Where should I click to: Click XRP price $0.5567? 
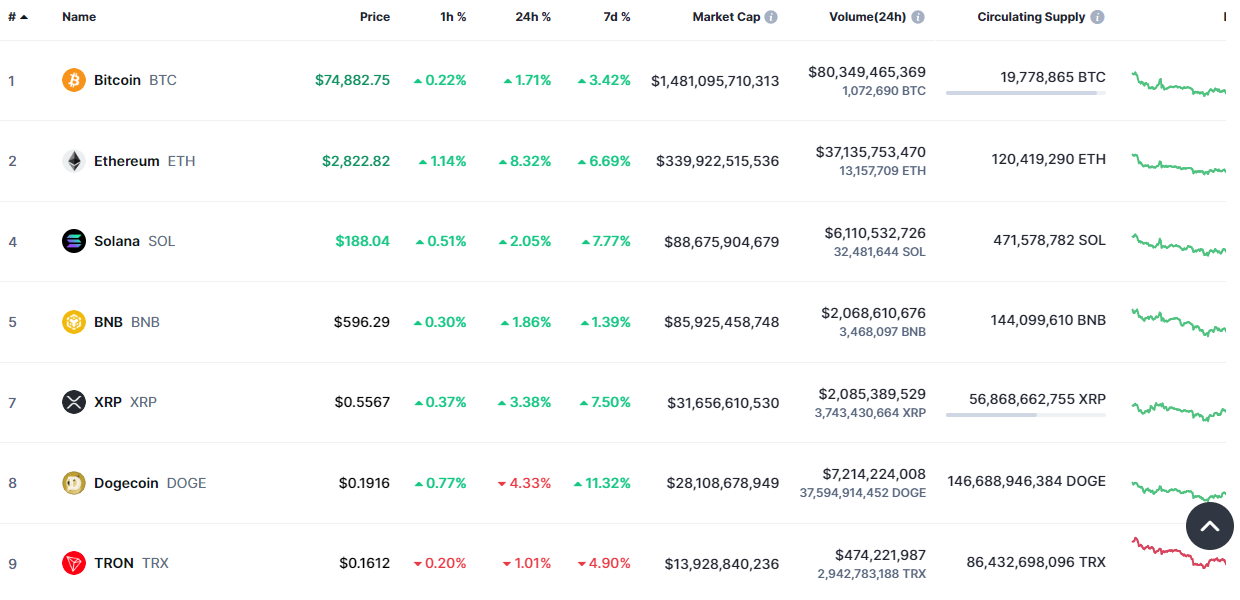tap(362, 402)
